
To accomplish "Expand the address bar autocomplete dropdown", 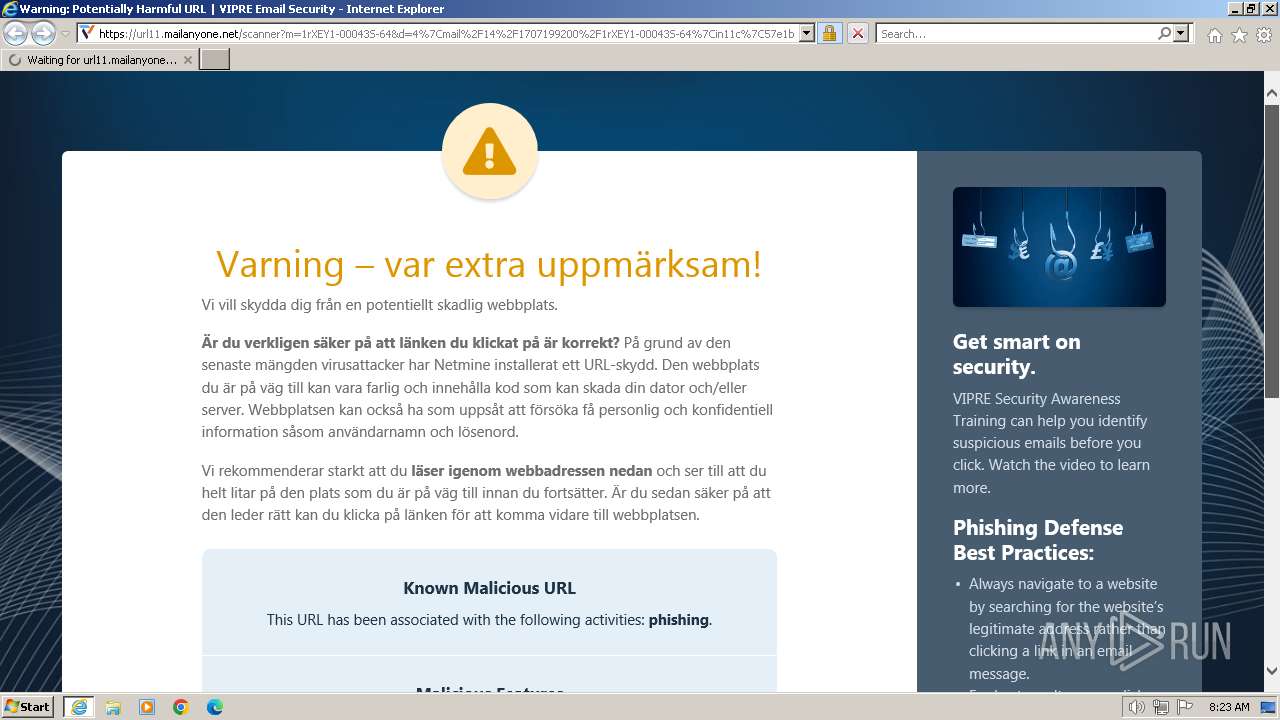I will [x=807, y=33].
